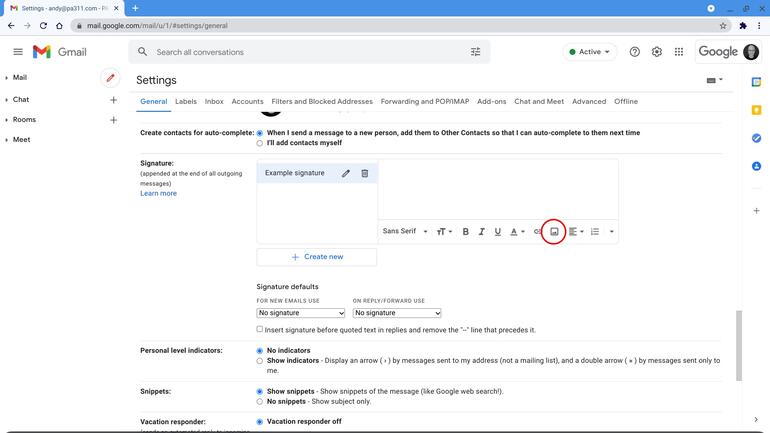Switch to the Labels tab
Screen dimensions: 770x433
[186, 102]
